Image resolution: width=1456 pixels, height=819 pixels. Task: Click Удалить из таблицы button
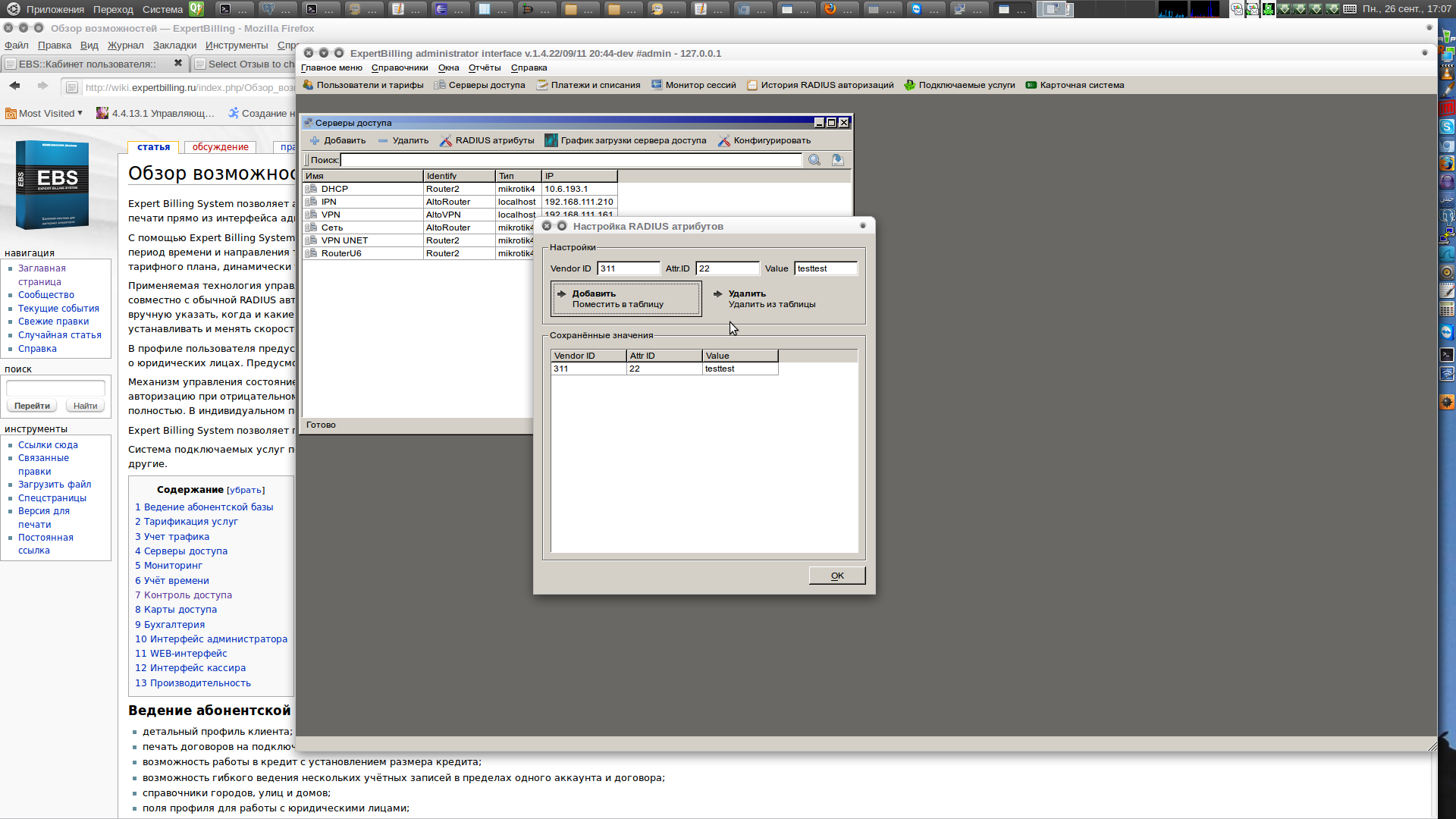click(x=764, y=299)
